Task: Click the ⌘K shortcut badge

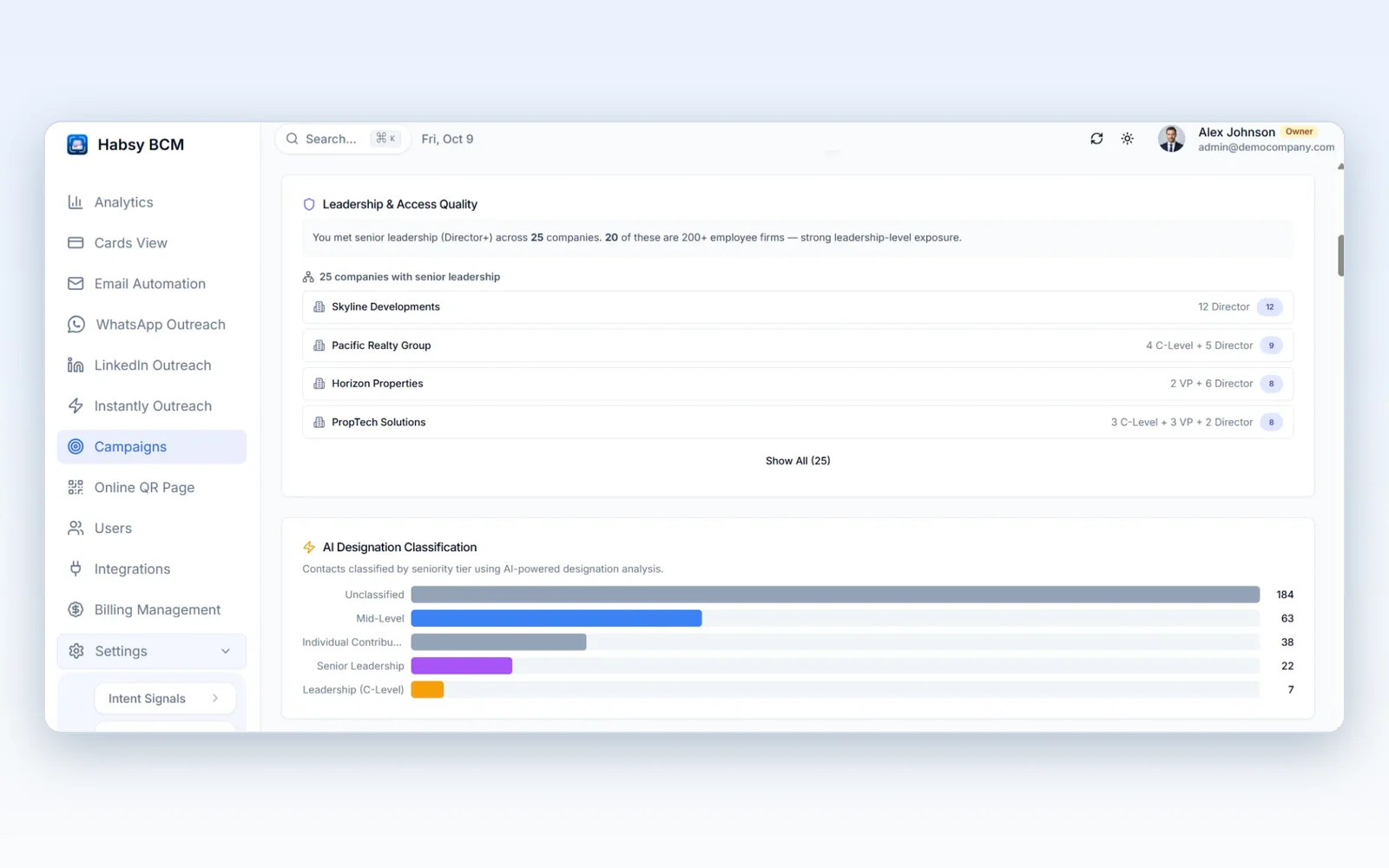Action: click(385, 139)
